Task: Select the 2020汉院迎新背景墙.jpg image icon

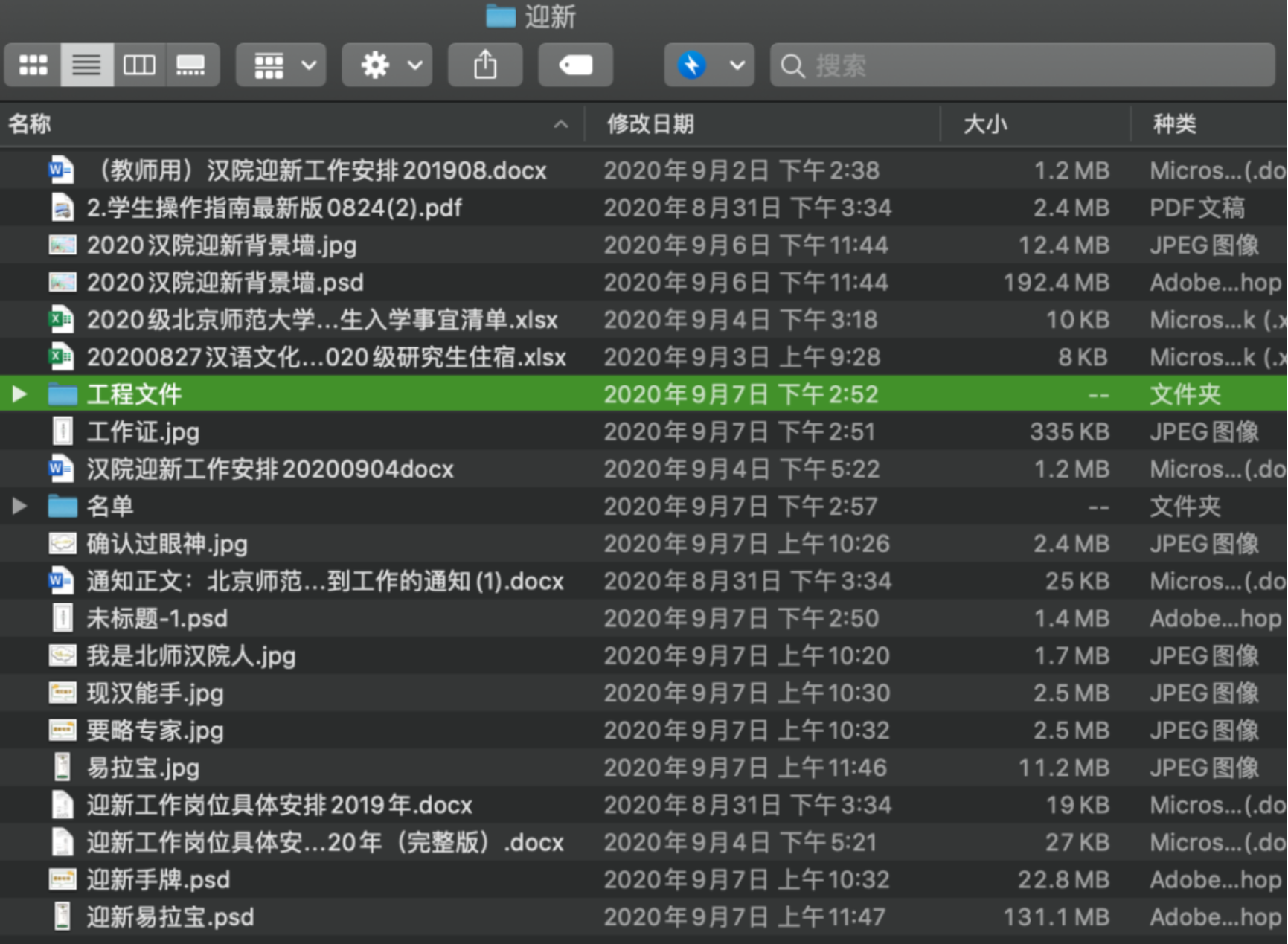Action: pyautogui.click(x=63, y=245)
